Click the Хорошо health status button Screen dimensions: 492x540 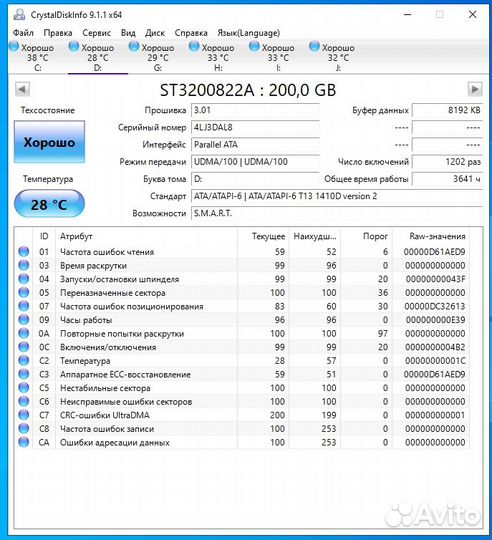click(49, 142)
